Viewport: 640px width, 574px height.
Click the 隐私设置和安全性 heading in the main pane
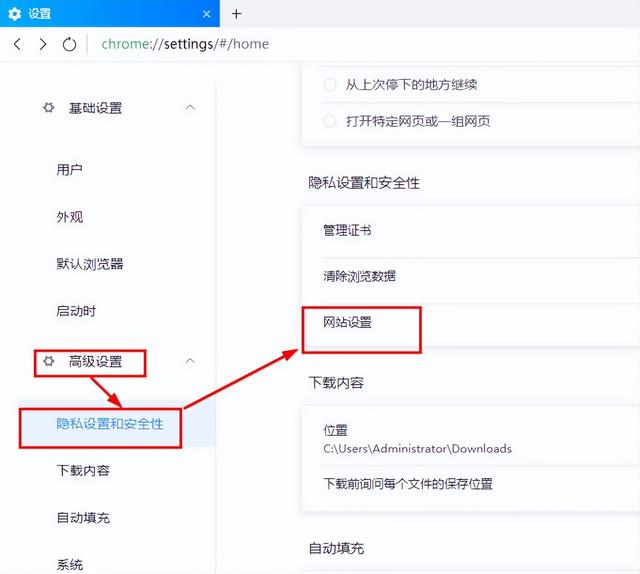click(x=364, y=183)
